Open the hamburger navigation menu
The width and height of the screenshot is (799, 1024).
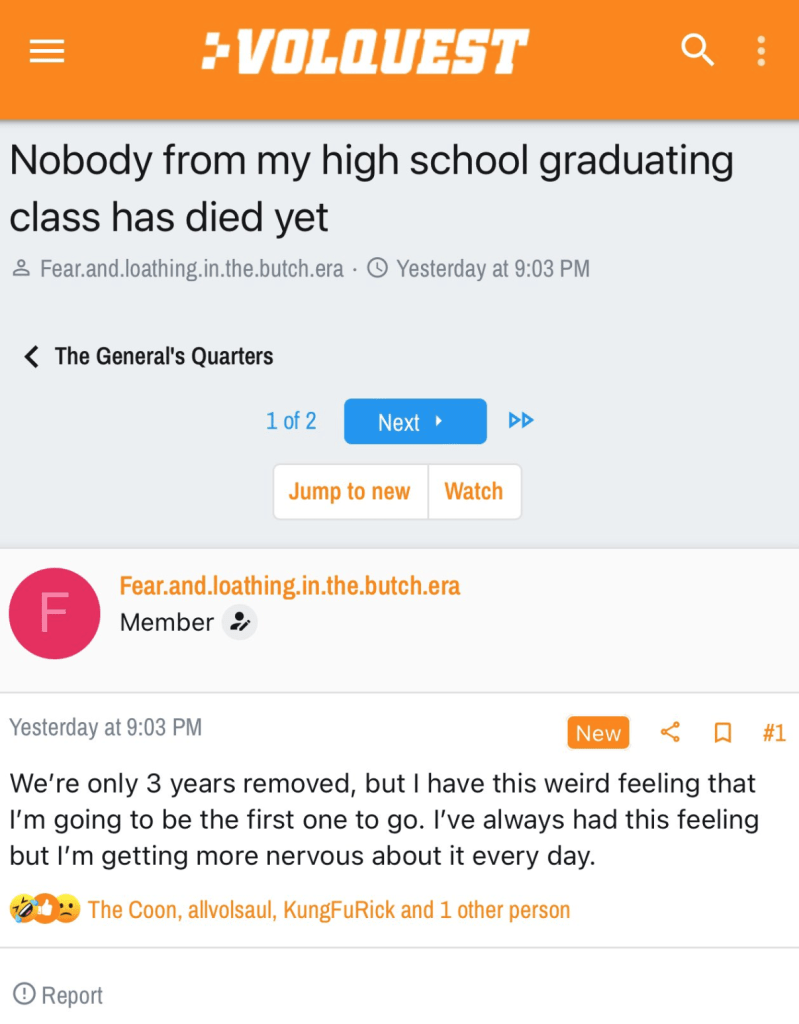coord(47,52)
